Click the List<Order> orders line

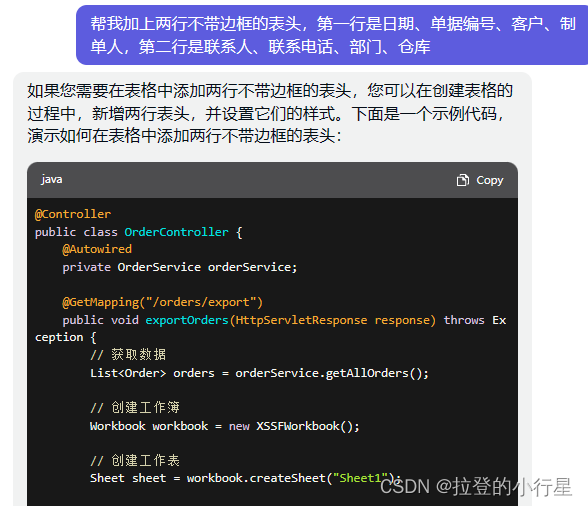259,373
